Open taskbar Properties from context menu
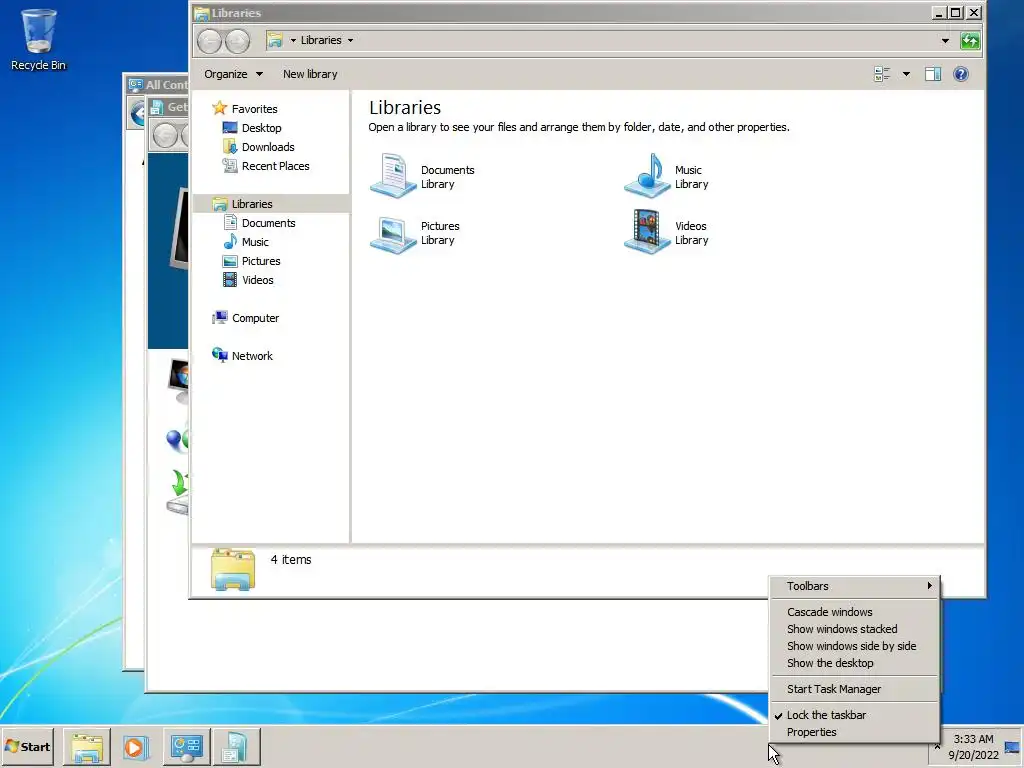The width and height of the screenshot is (1024, 768). [x=855, y=732]
